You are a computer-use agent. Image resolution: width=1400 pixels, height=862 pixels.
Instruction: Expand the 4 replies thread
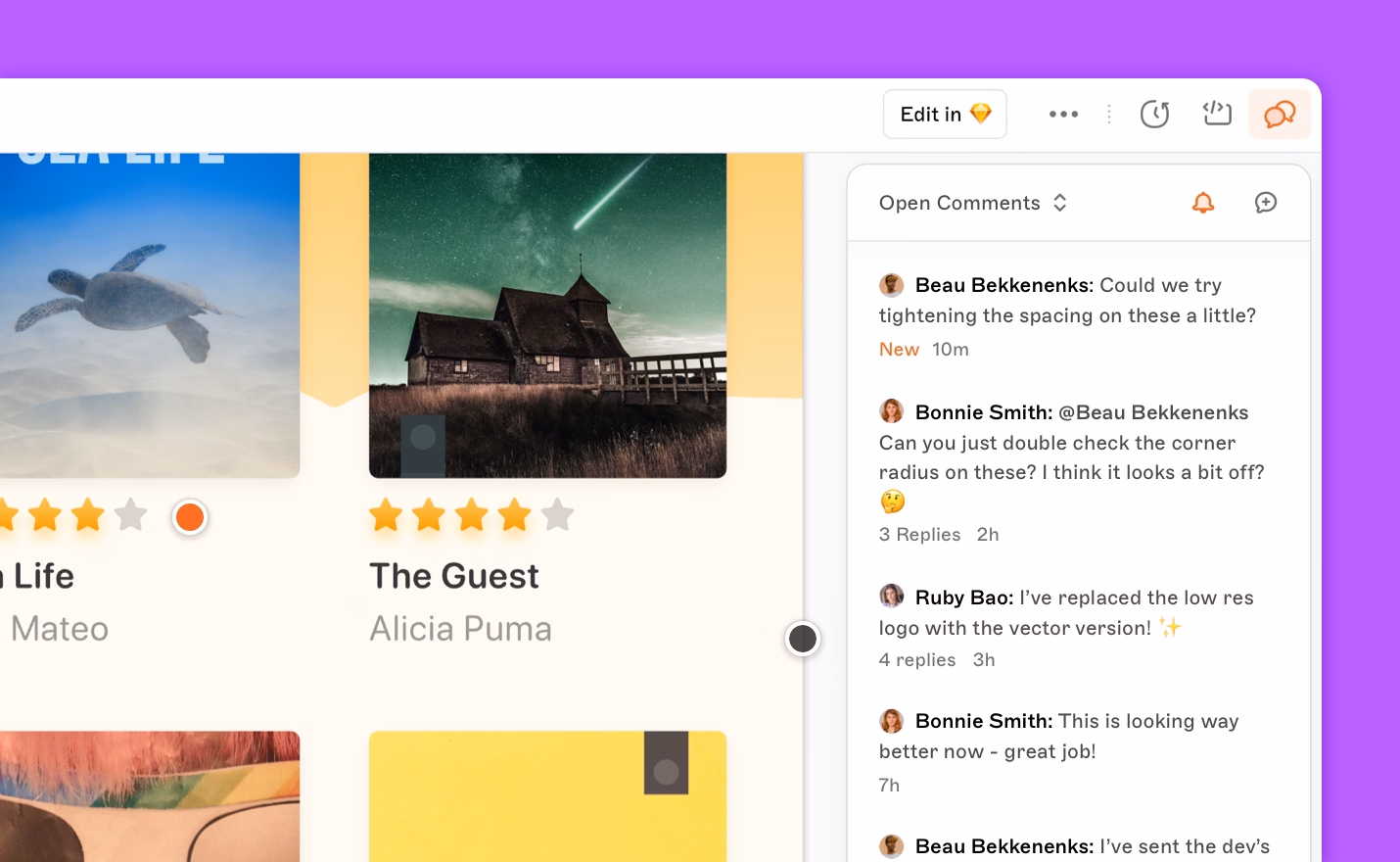[917, 660]
